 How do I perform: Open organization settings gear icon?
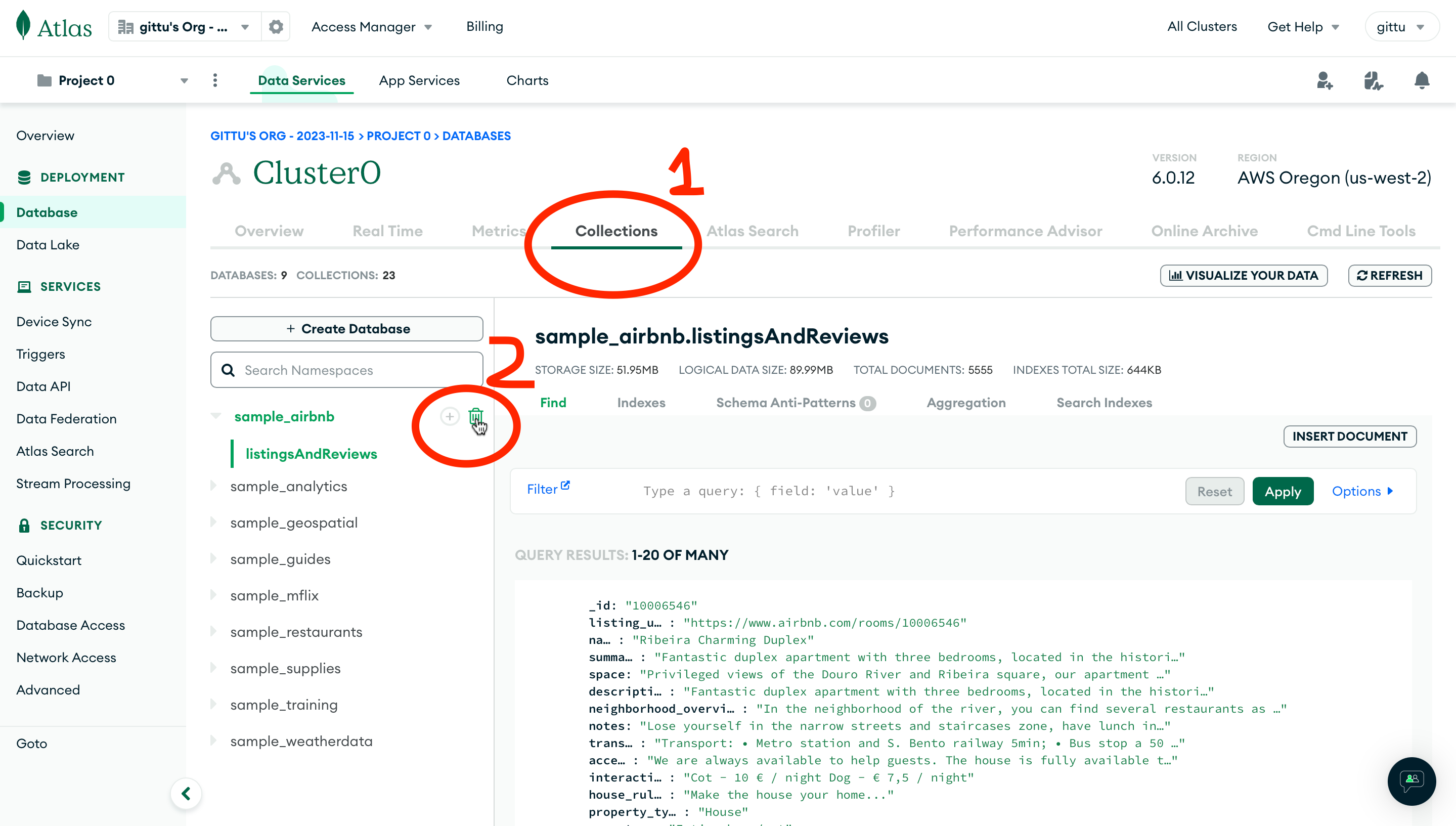(x=276, y=27)
